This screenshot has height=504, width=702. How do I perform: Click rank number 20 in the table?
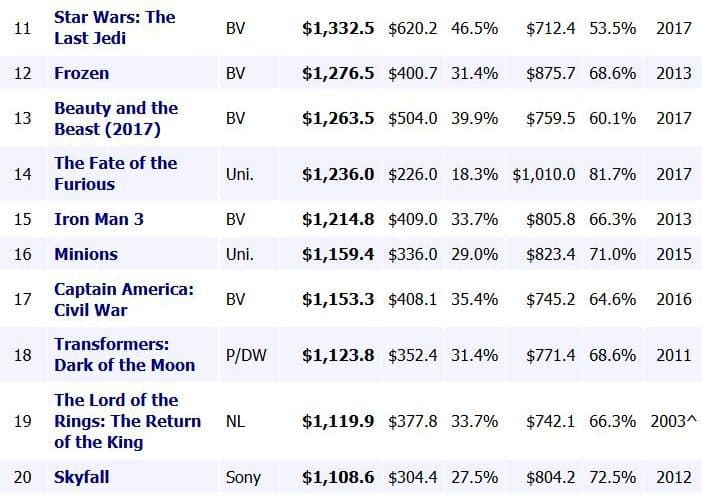23,478
